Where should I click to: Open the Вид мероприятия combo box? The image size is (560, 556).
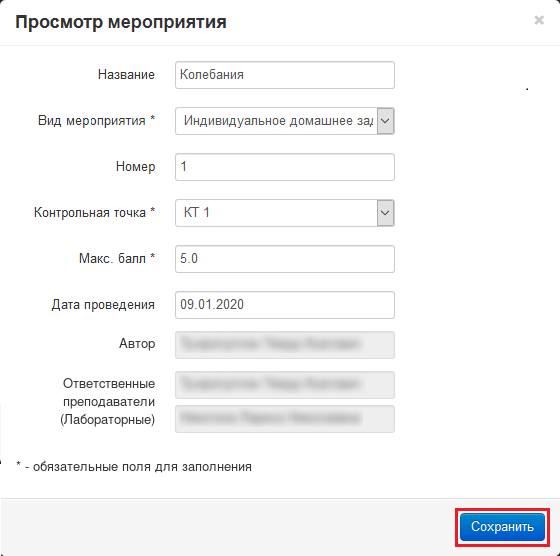[x=285, y=121]
